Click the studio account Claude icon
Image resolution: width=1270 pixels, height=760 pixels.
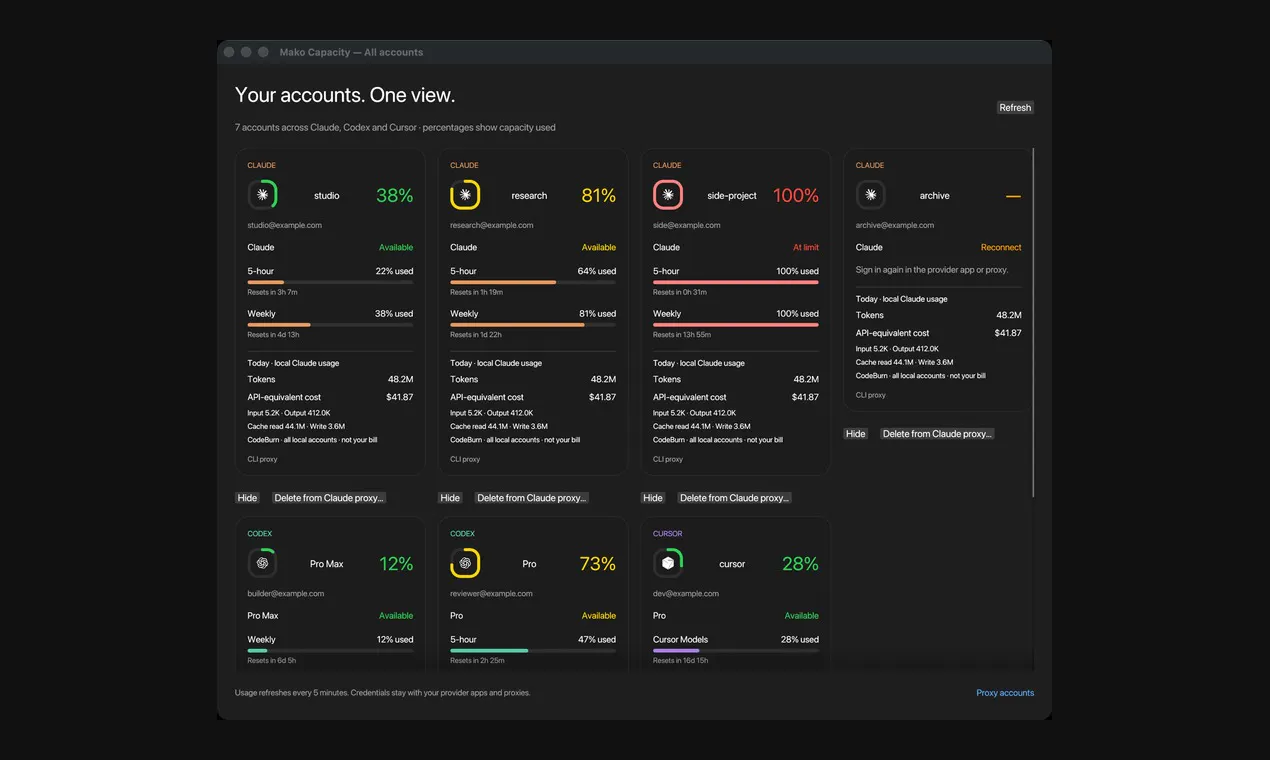tap(263, 195)
